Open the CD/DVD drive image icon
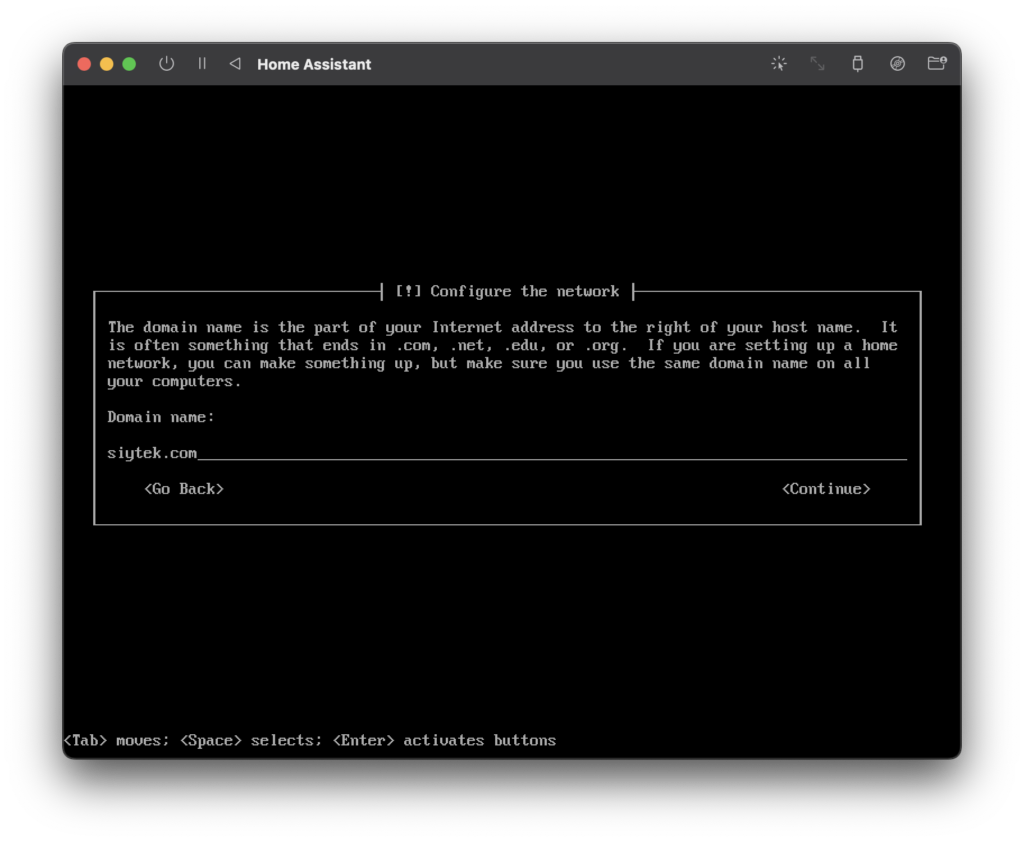The image size is (1024, 842). point(897,63)
